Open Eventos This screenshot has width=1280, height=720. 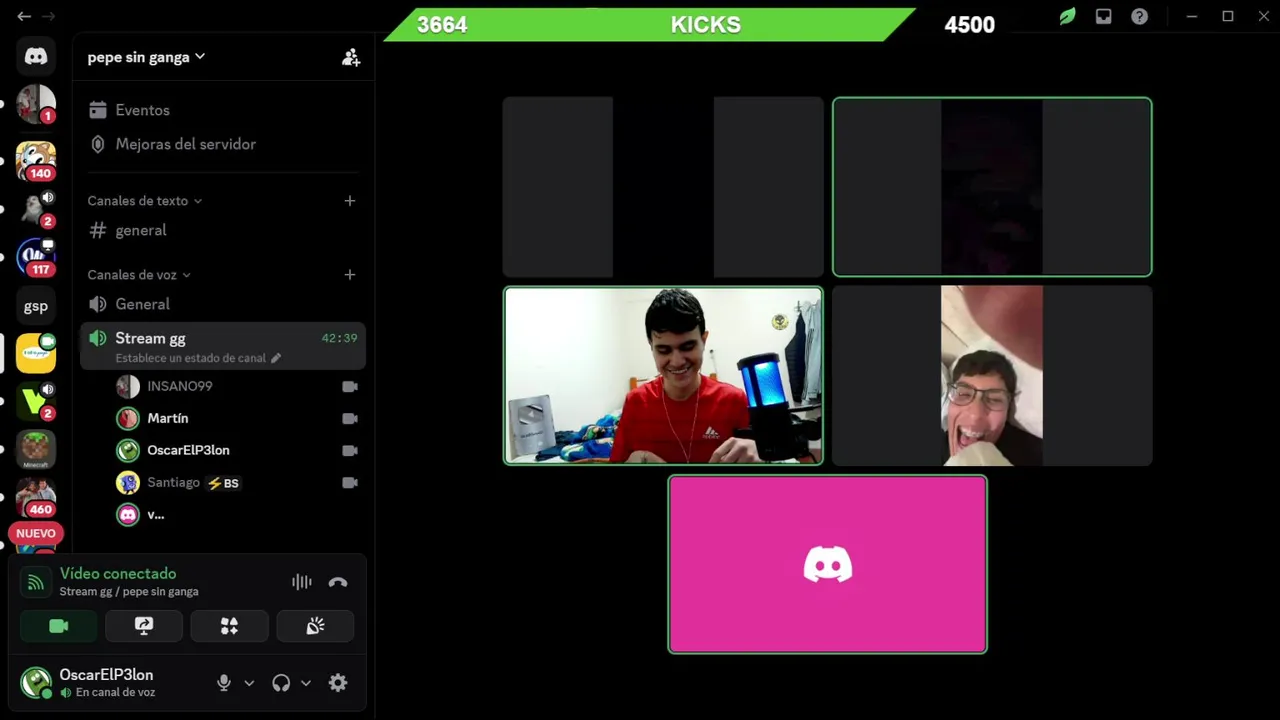click(x=222, y=110)
